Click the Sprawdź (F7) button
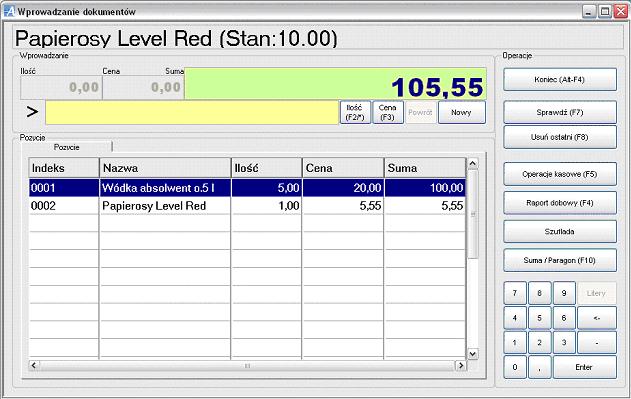 (560, 112)
